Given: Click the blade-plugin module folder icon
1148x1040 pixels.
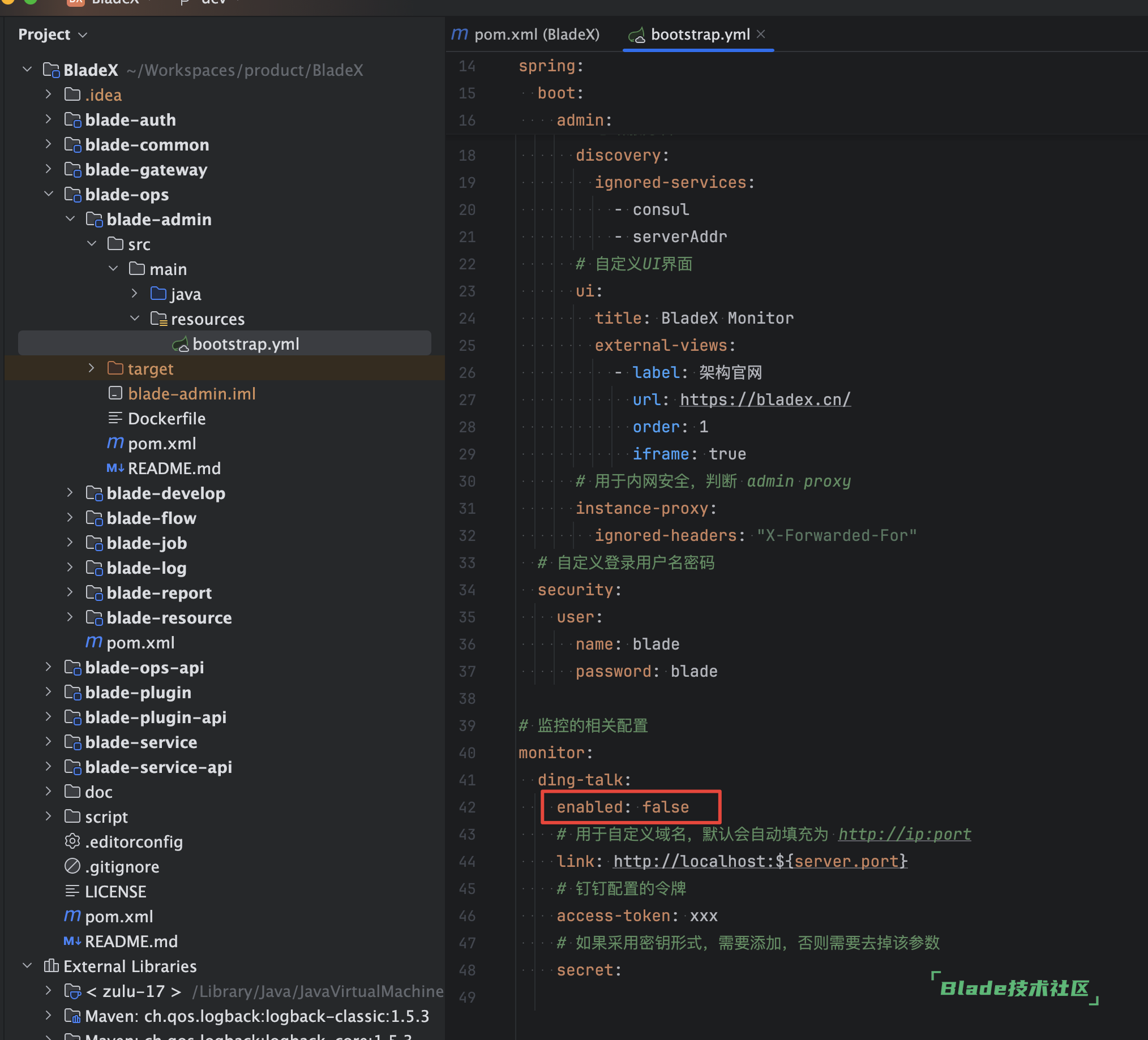Looking at the screenshot, I should coord(72,692).
